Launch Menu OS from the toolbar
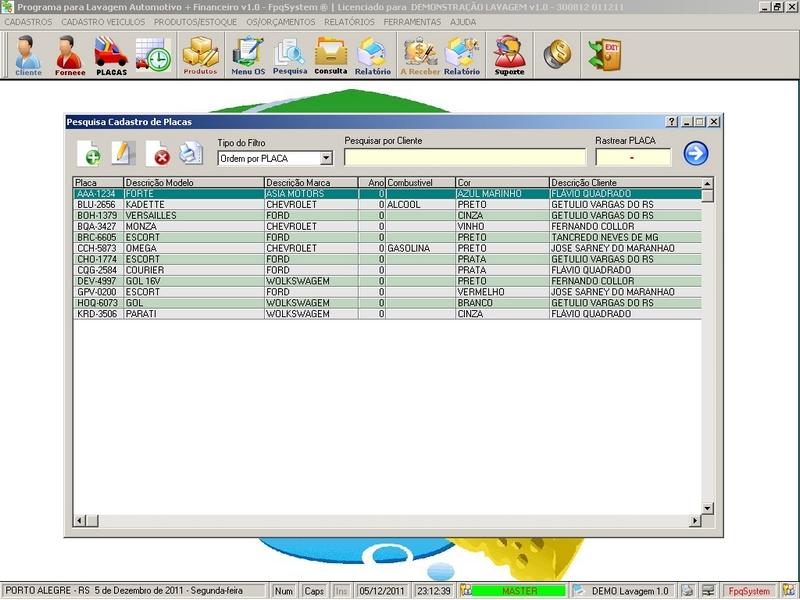 coord(247,55)
